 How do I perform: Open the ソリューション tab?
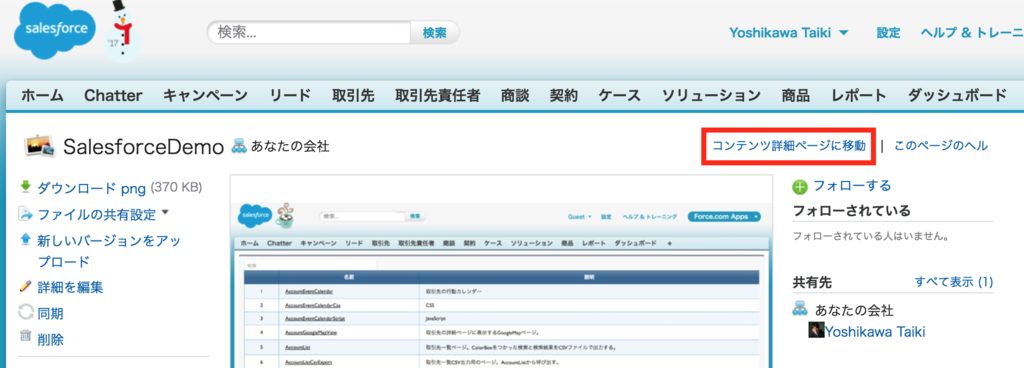click(x=711, y=96)
